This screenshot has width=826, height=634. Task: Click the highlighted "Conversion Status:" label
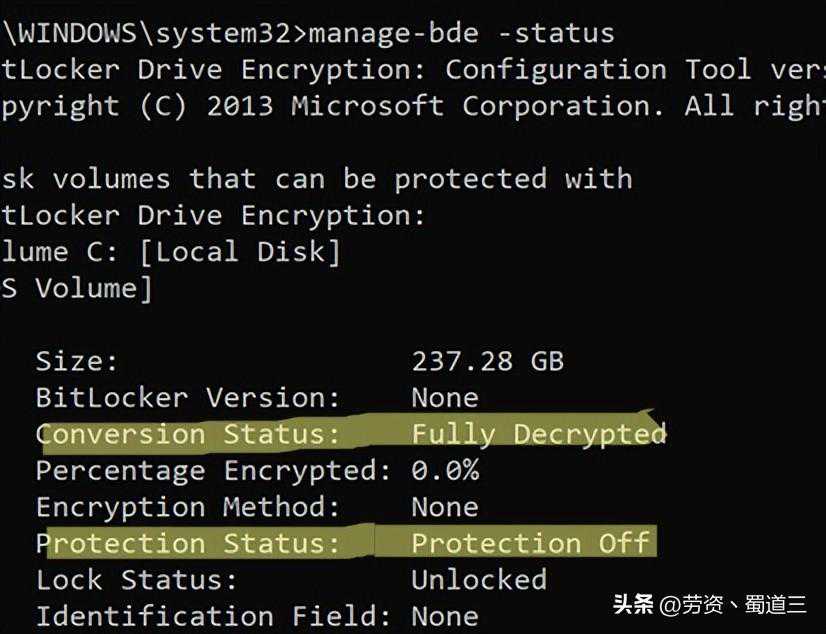tap(188, 434)
